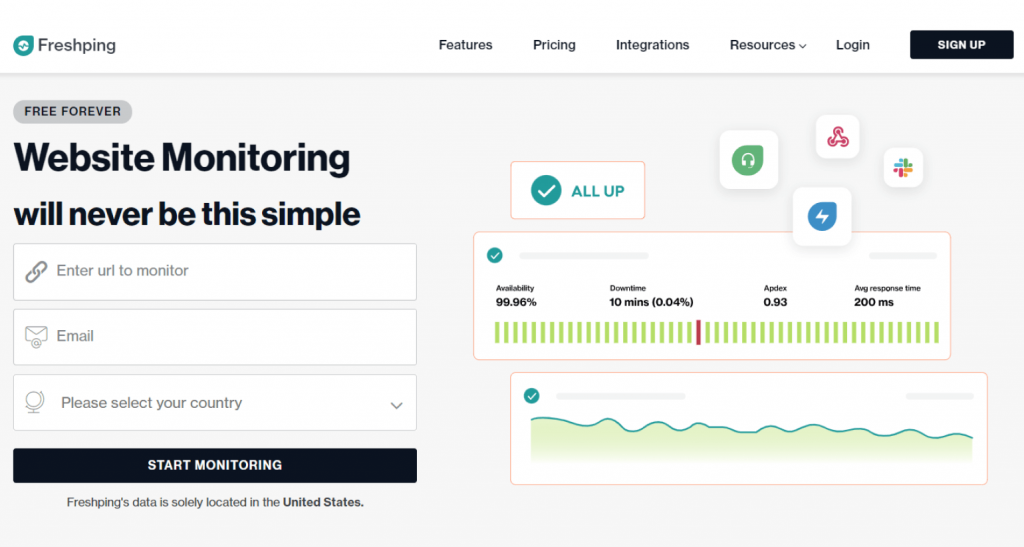Viewport: 1024px width, 547px height.
Task: Click the bold United States text
Action: [x=323, y=503]
